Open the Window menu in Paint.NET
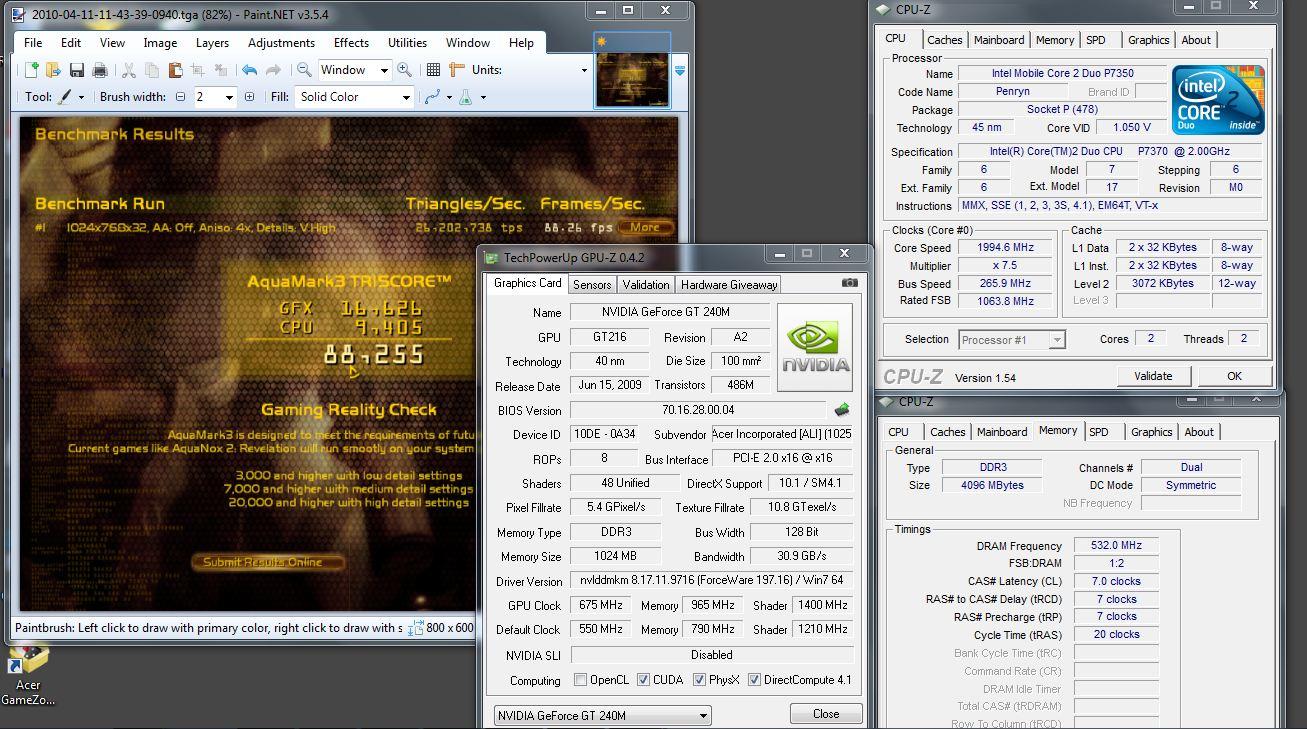 [x=467, y=43]
